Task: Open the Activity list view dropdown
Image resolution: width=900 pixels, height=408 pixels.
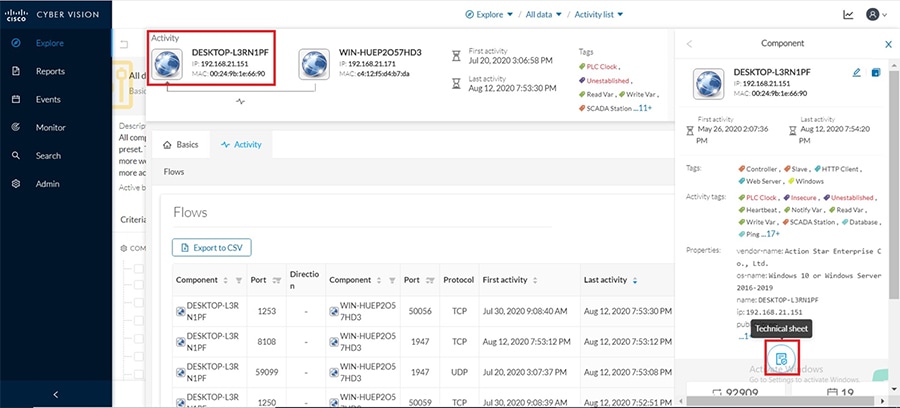Action: [599, 14]
